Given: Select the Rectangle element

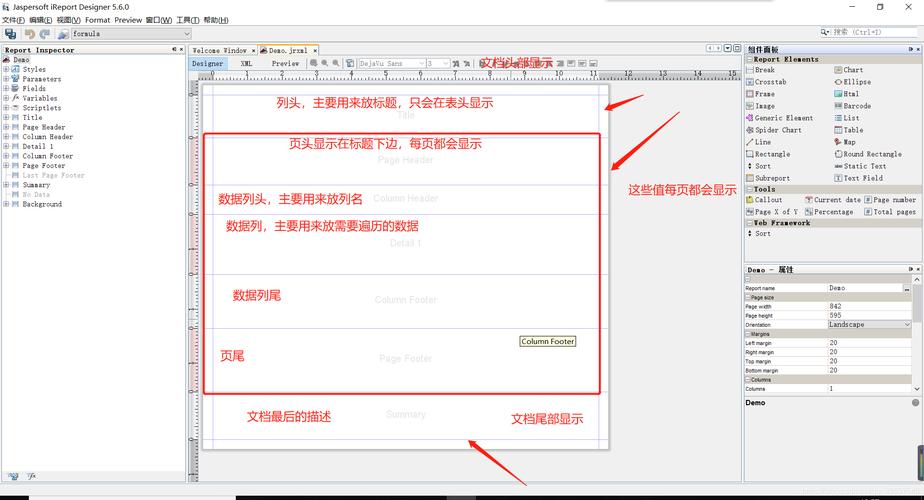Looking at the screenshot, I should click(768, 154).
